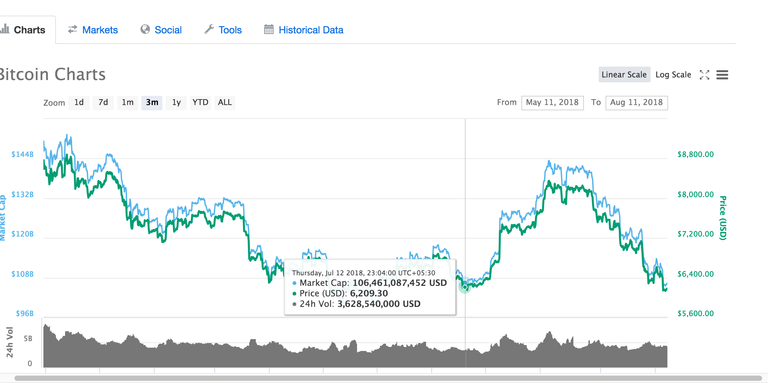Toggle fullscreen chart view icon
Screen dimensions: 768x383
[x=704, y=75]
